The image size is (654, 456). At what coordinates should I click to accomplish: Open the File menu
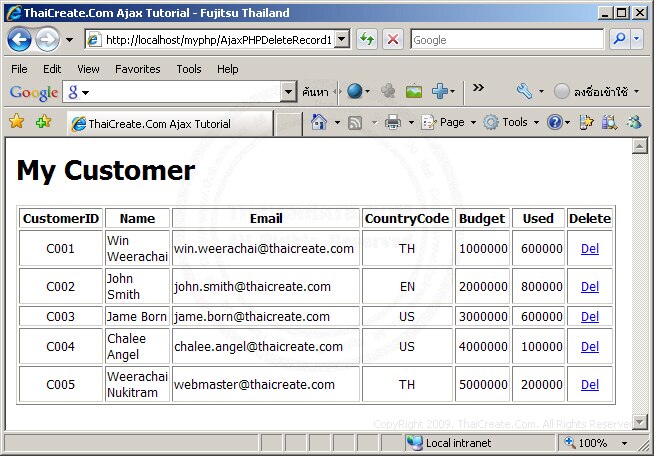19,69
